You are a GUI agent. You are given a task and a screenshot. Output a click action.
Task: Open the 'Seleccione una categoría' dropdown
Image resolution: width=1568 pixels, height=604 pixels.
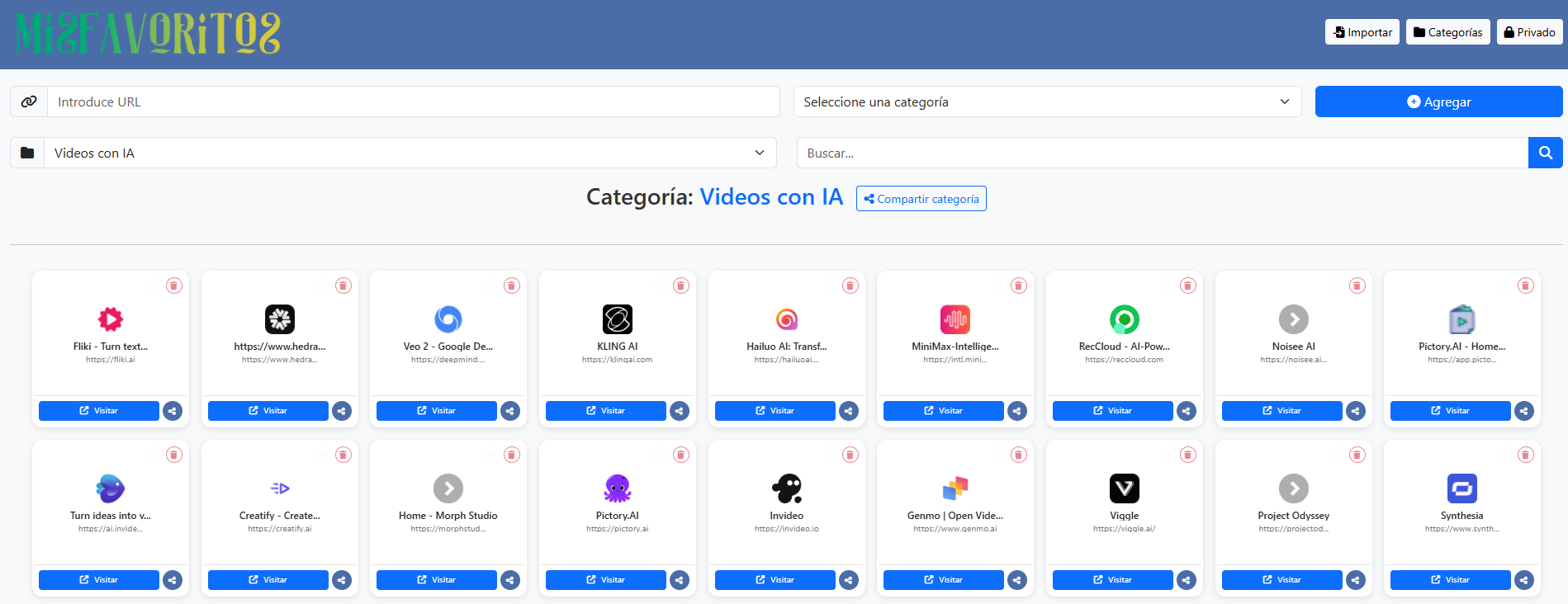(1047, 101)
